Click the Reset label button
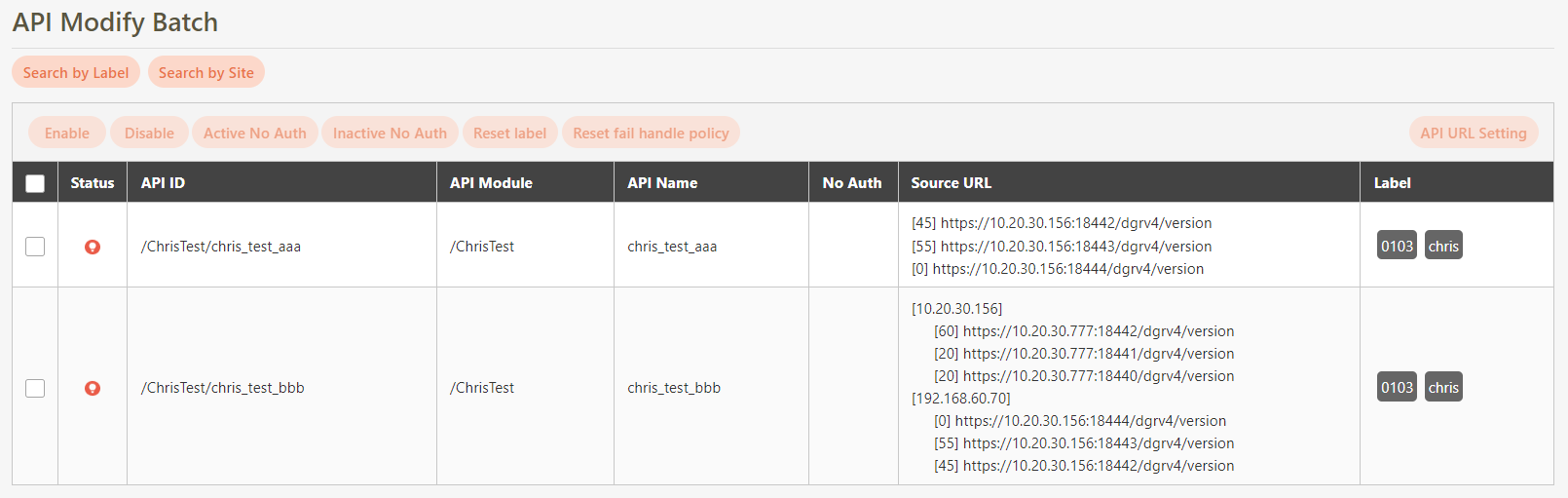Screen dimensions: 1568x498 coord(509,133)
